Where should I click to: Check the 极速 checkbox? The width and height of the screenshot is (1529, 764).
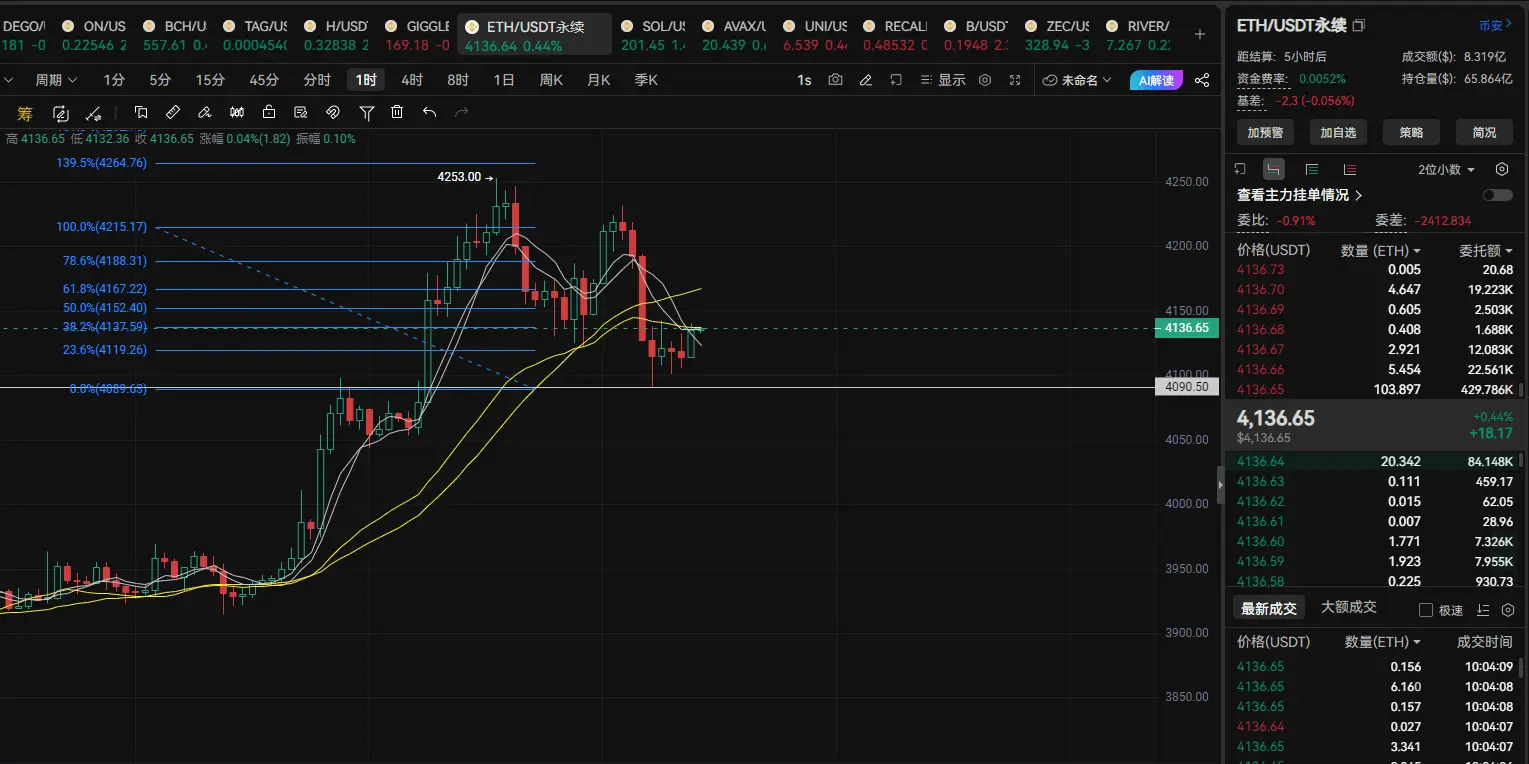click(x=1426, y=610)
